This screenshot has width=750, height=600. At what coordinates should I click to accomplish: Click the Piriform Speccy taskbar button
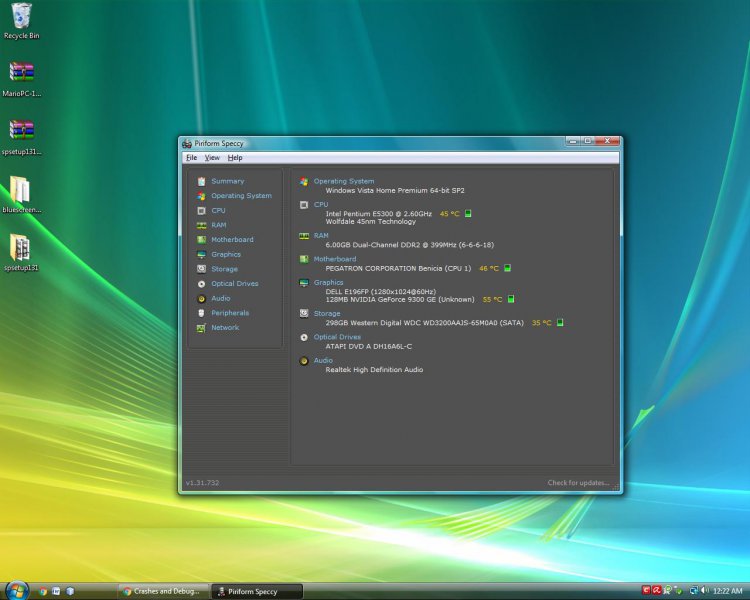(257, 591)
